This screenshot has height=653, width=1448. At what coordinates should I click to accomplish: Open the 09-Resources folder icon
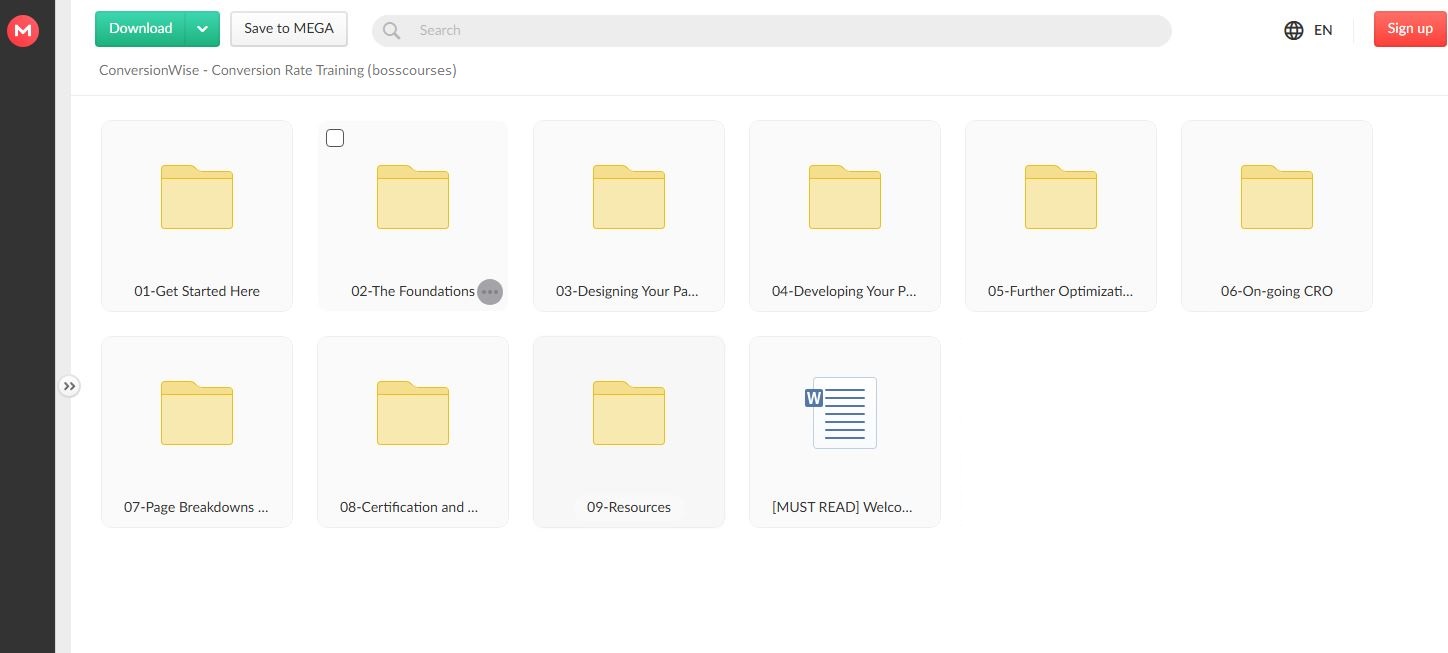(628, 413)
